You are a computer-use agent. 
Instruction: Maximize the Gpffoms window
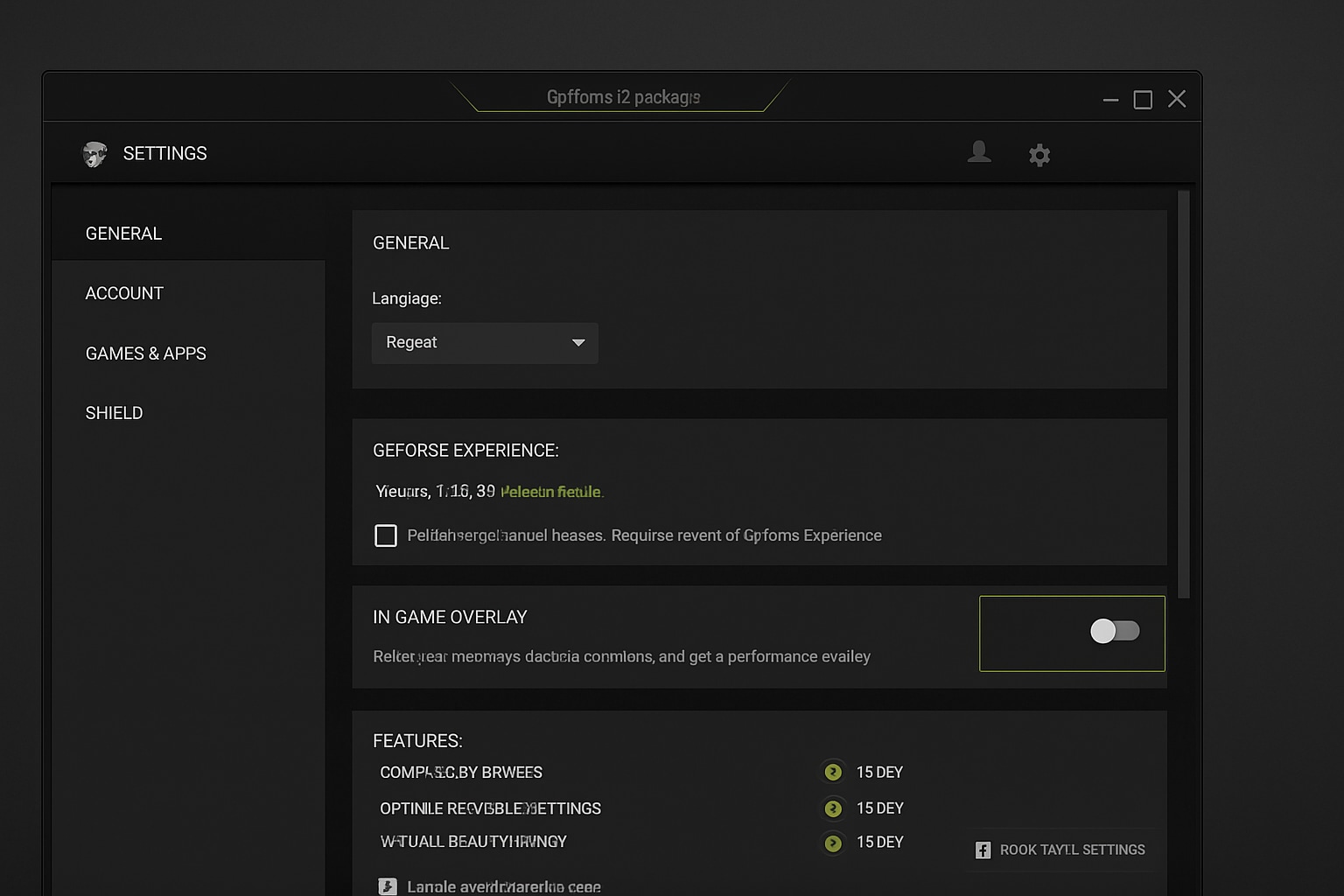pyautogui.click(x=1143, y=100)
